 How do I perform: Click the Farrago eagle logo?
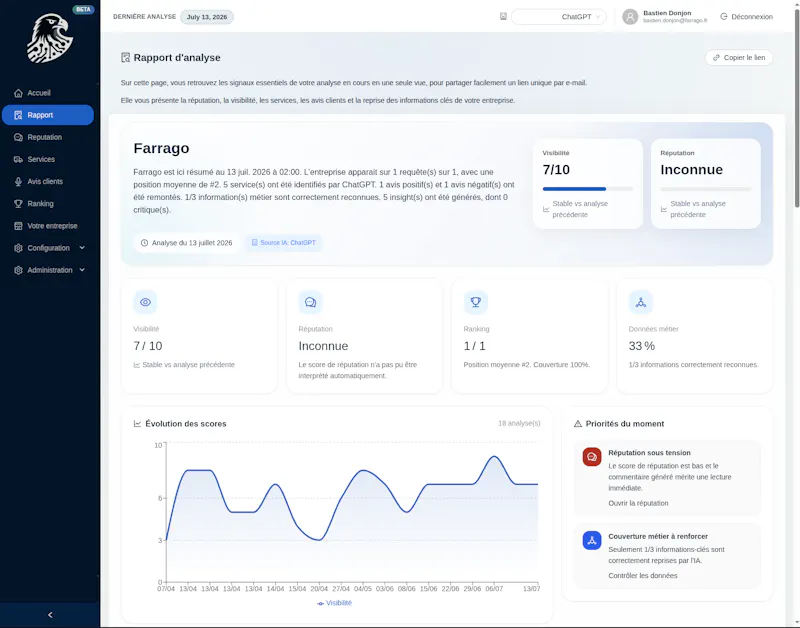point(50,38)
